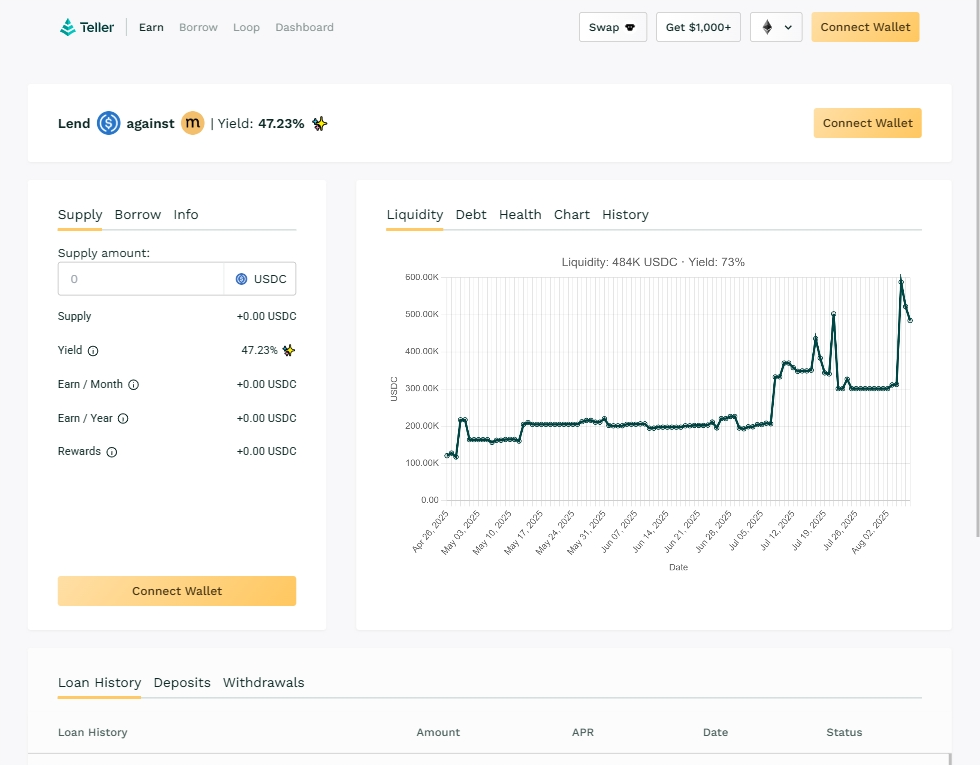980x765 pixels.
Task: Switch to the Deposits tab
Action: pyautogui.click(x=182, y=682)
